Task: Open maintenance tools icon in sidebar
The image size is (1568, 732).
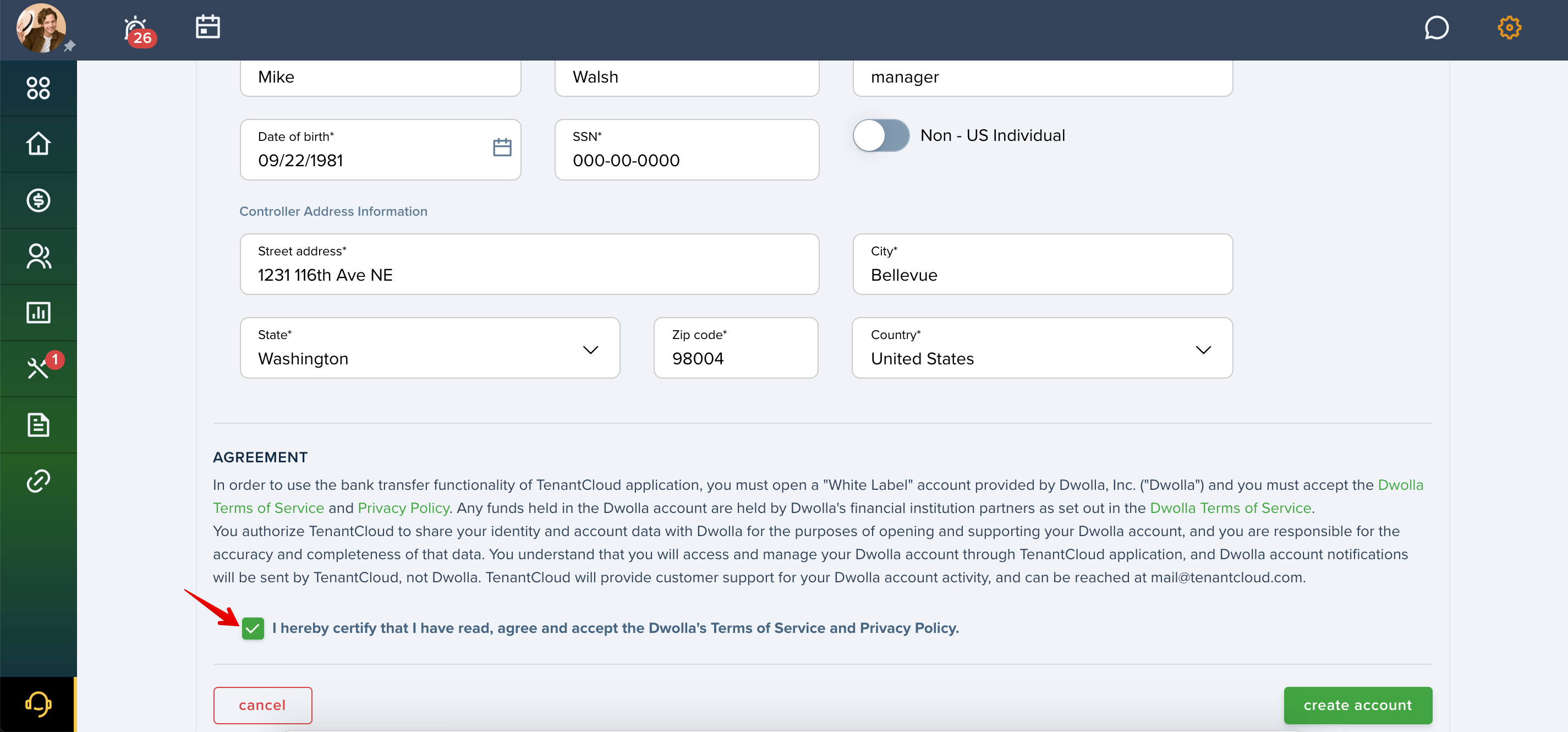Action: [x=39, y=368]
